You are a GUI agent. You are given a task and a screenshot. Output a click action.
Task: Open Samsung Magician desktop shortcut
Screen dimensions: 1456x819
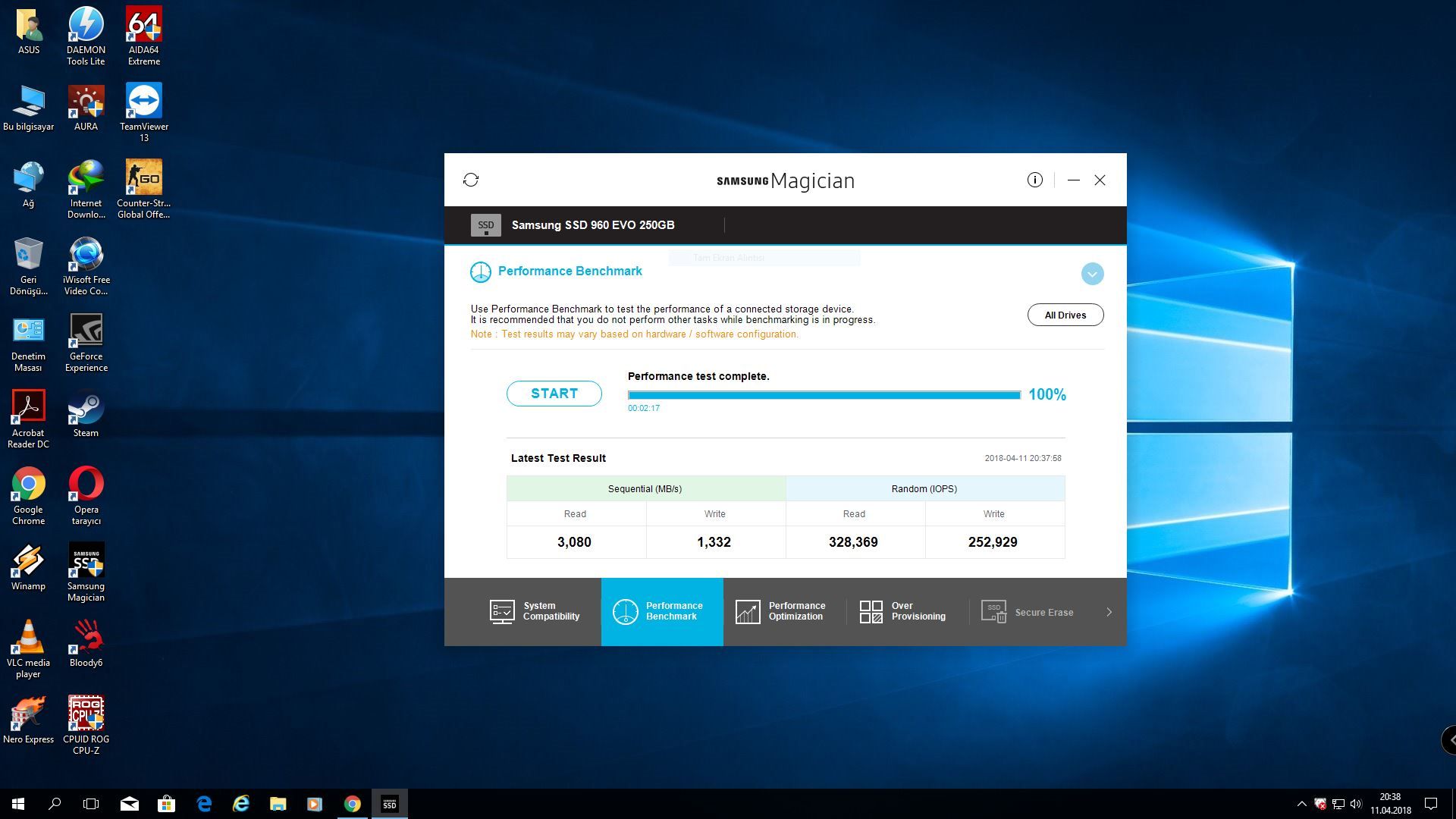[86, 571]
